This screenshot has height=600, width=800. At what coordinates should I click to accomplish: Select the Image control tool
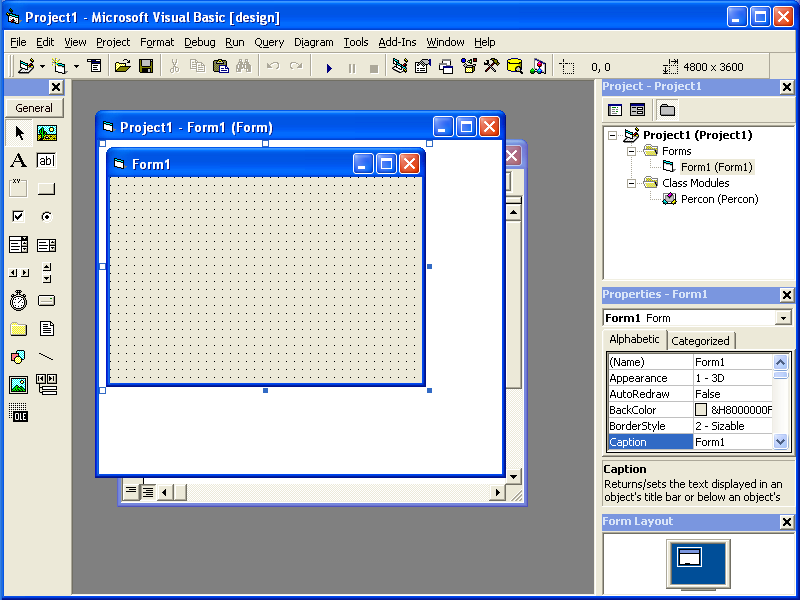pyautogui.click(x=19, y=385)
